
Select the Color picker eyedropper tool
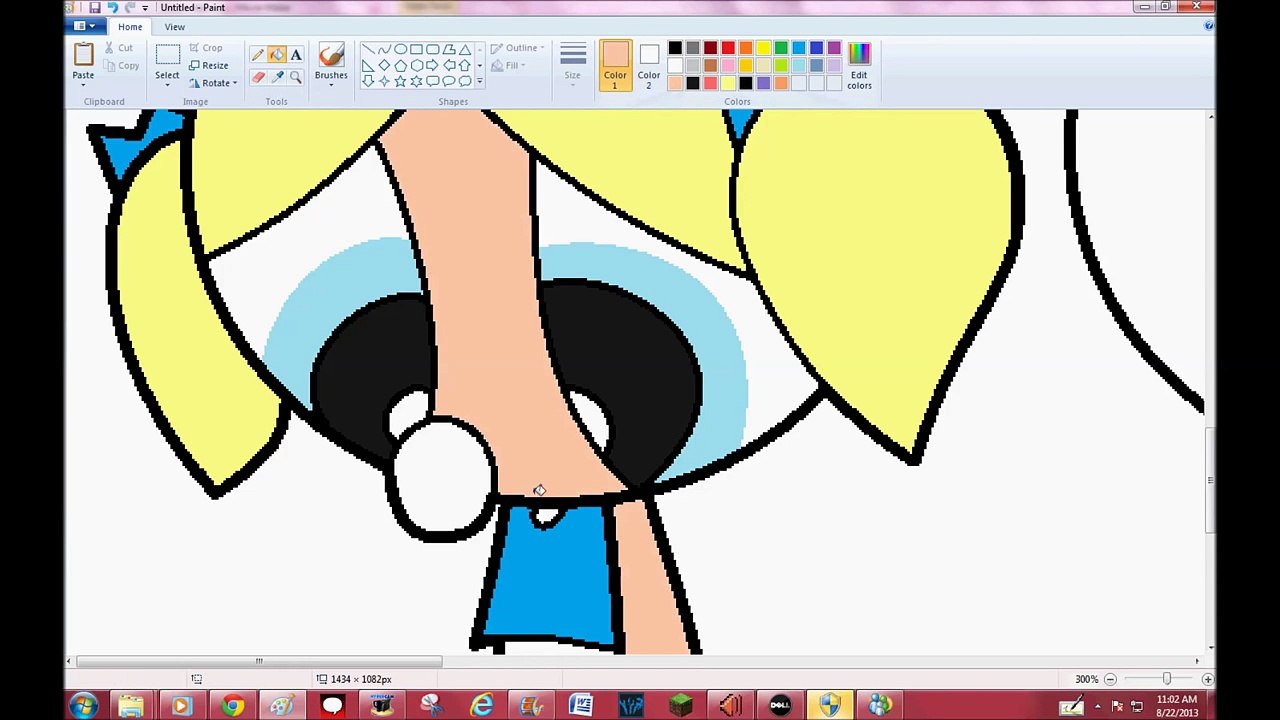click(x=277, y=77)
